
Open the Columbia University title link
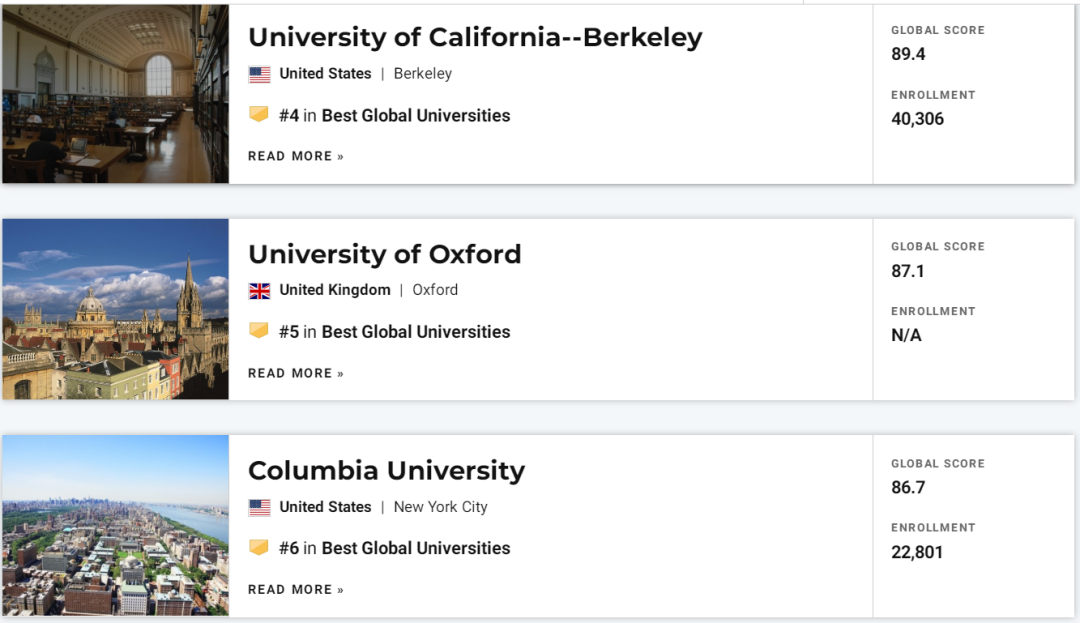(386, 470)
